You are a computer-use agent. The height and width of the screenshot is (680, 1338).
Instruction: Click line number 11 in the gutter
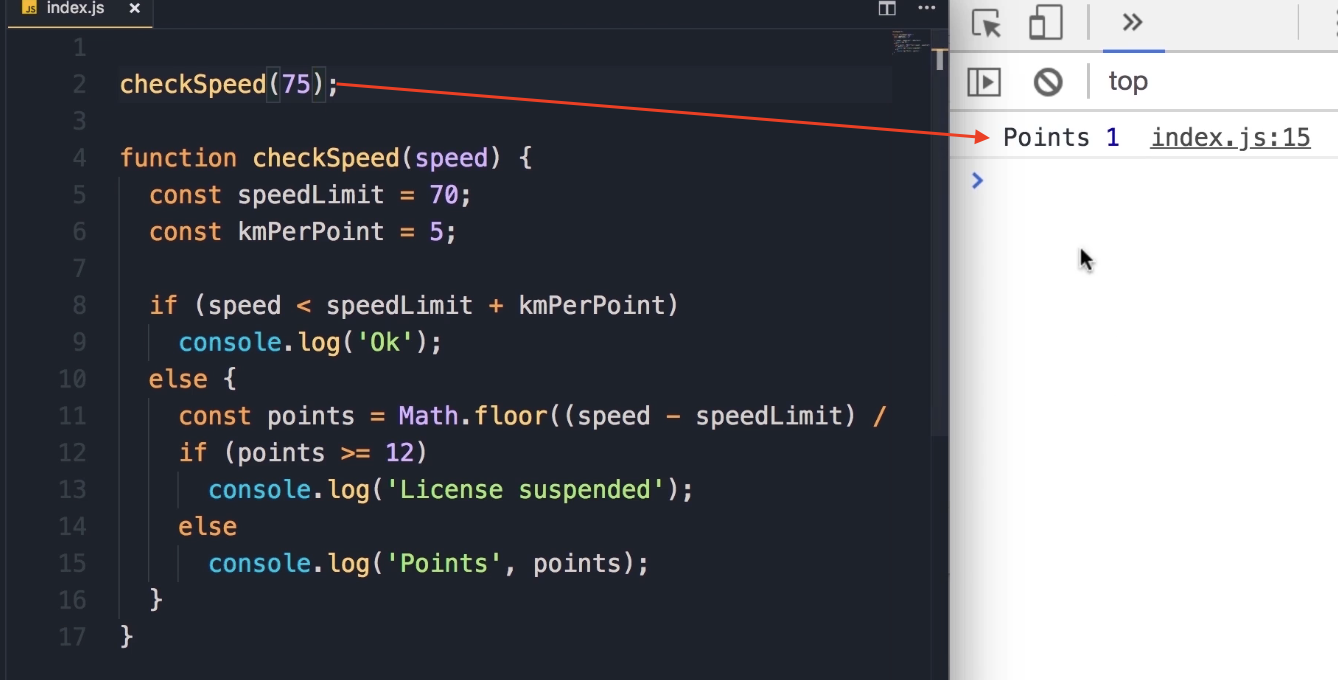pyautogui.click(x=72, y=416)
